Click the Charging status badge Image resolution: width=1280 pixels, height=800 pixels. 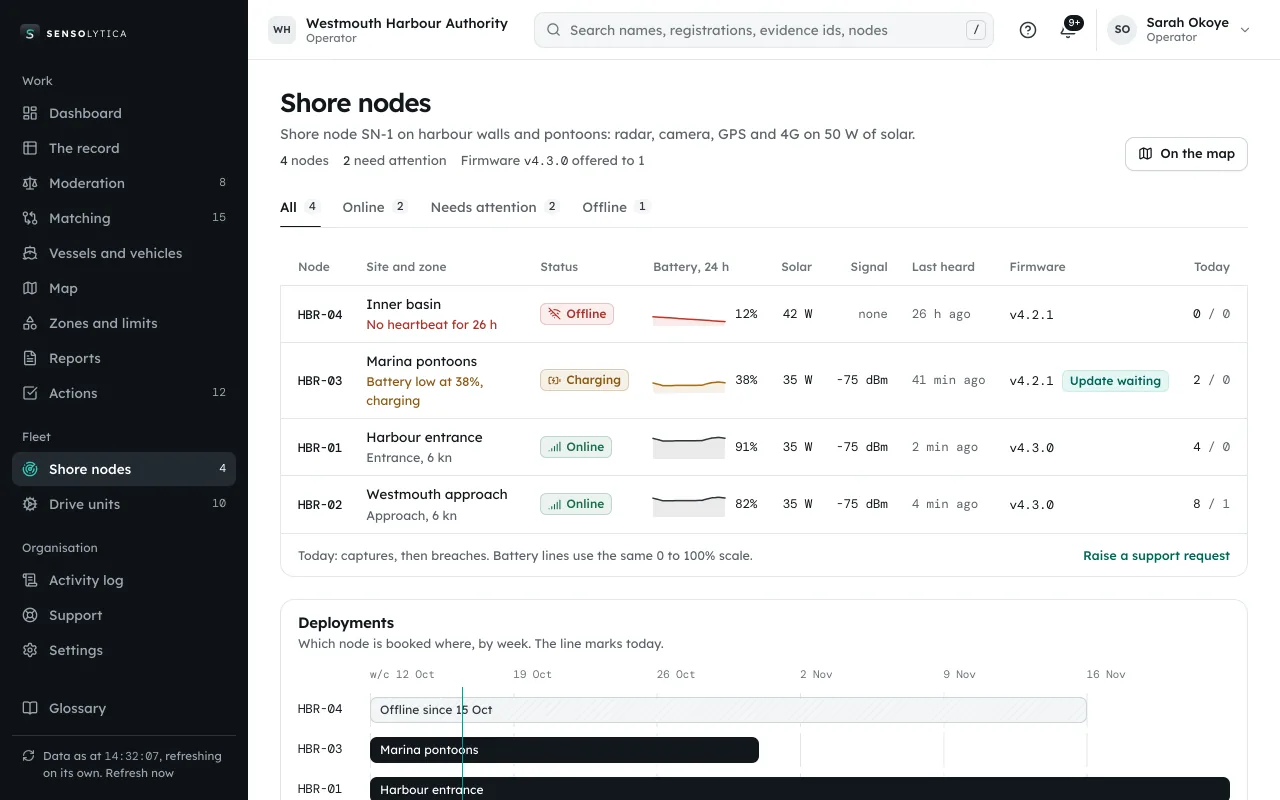click(x=584, y=380)
